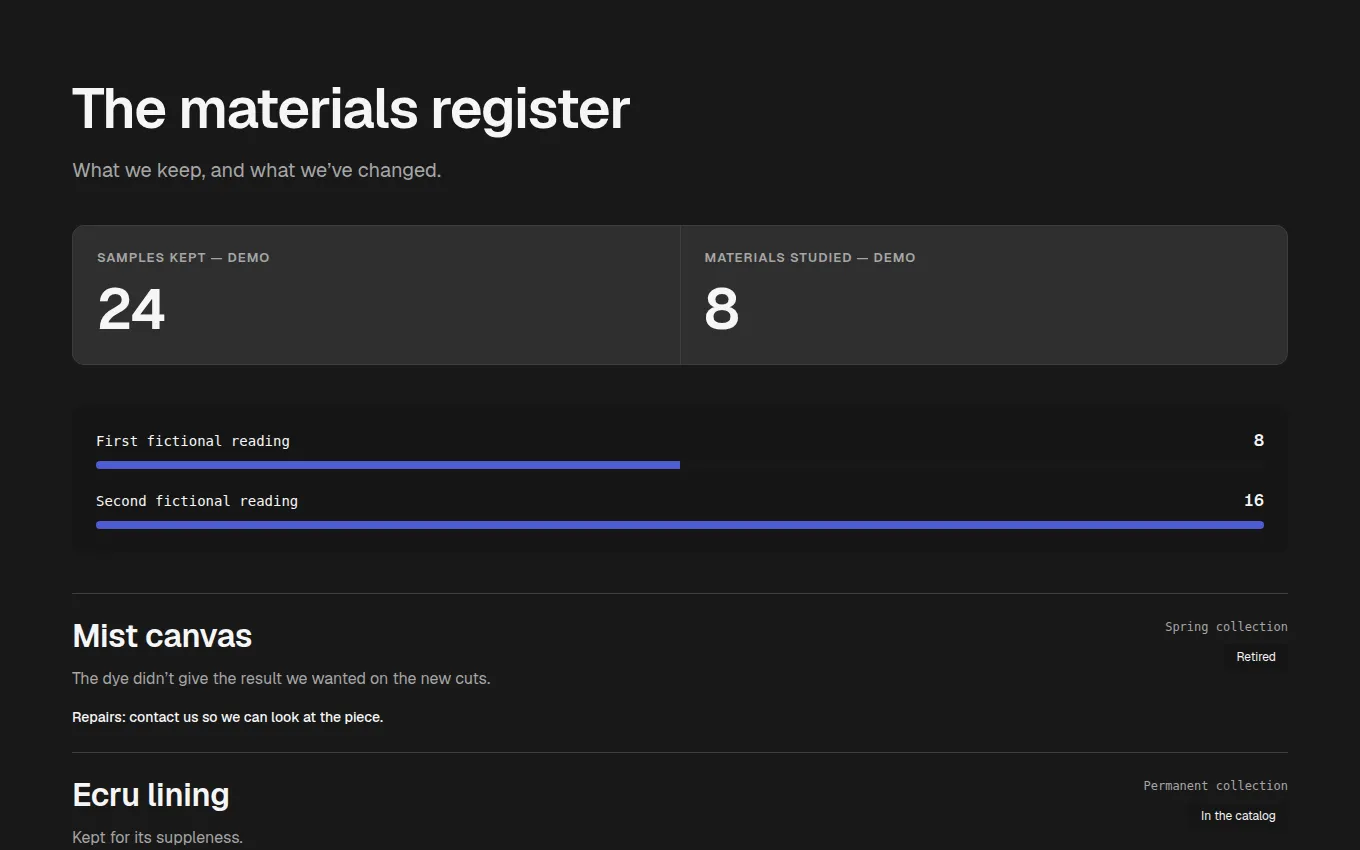Click the 'The materials register' heading
Viewport: 1360px width, 850px height.
(351, 108)
